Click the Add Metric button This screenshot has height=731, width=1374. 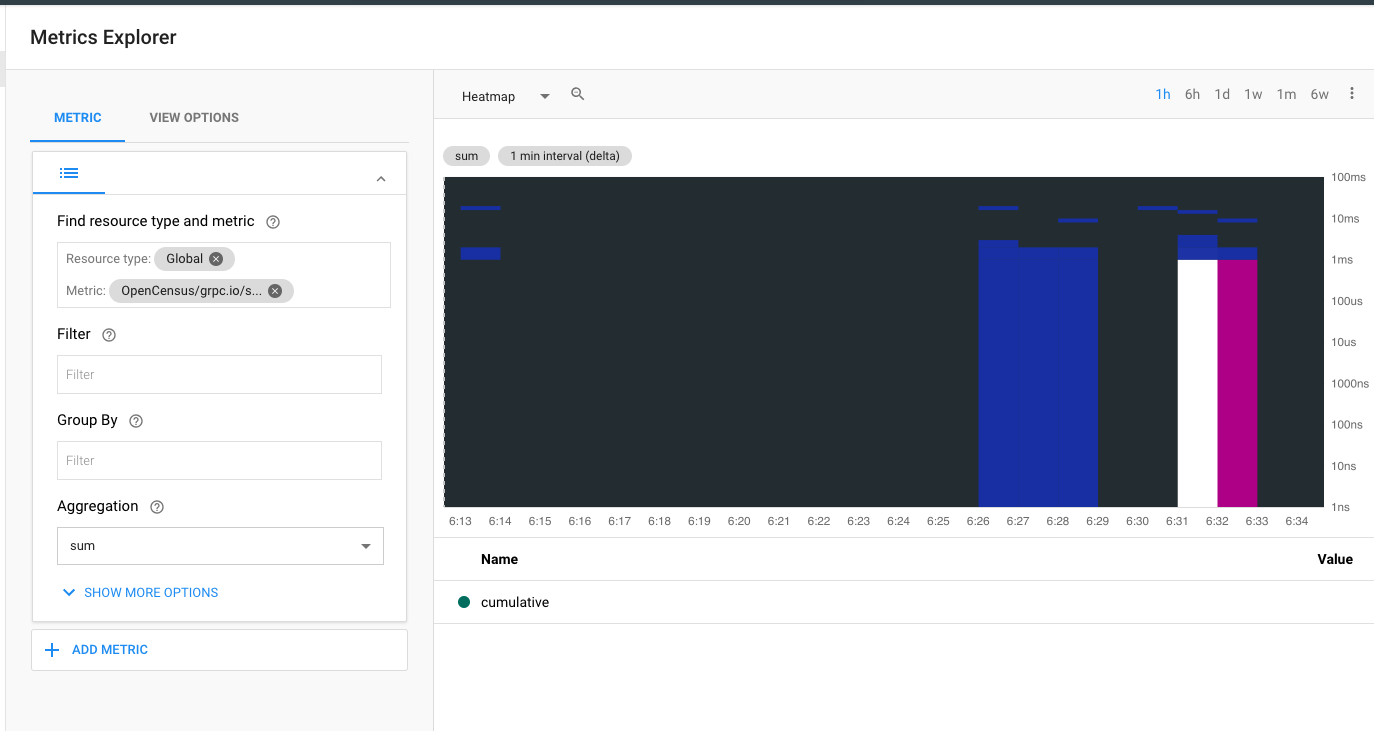point(98,650)
